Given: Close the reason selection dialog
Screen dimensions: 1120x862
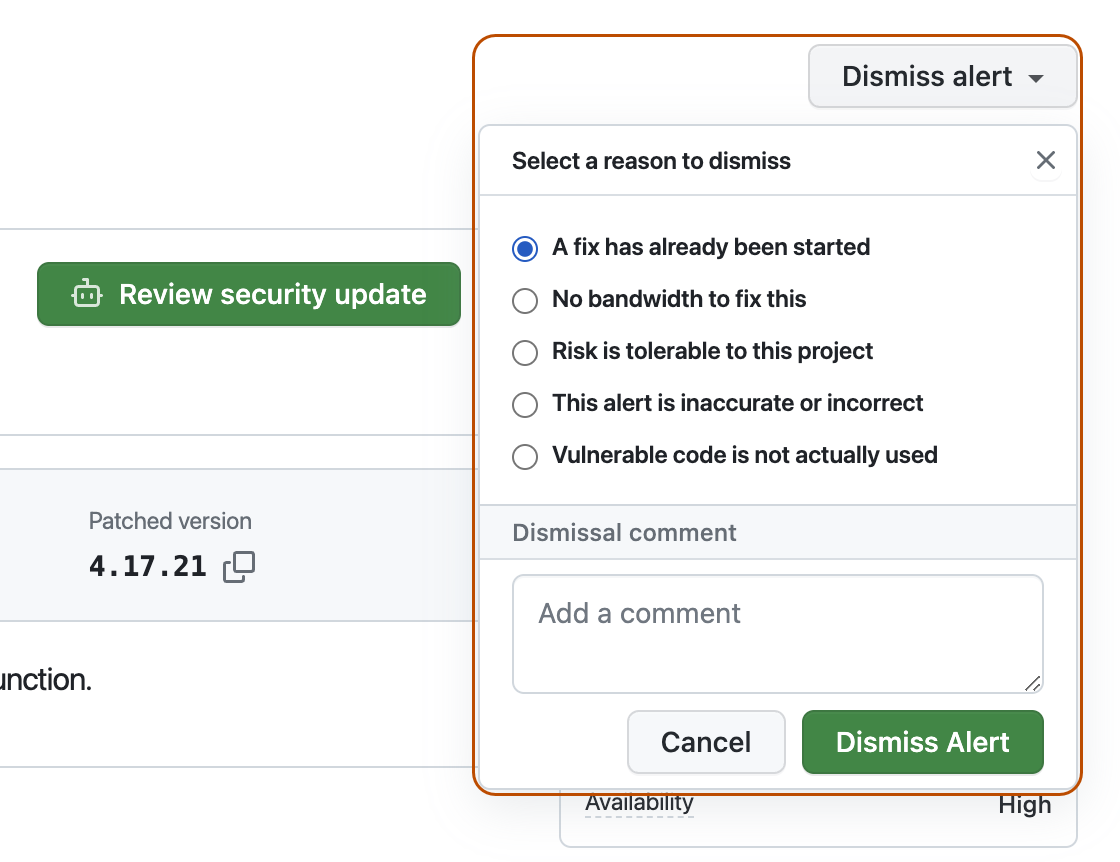Looking at the screenshot, I should tap(1046, 160).
